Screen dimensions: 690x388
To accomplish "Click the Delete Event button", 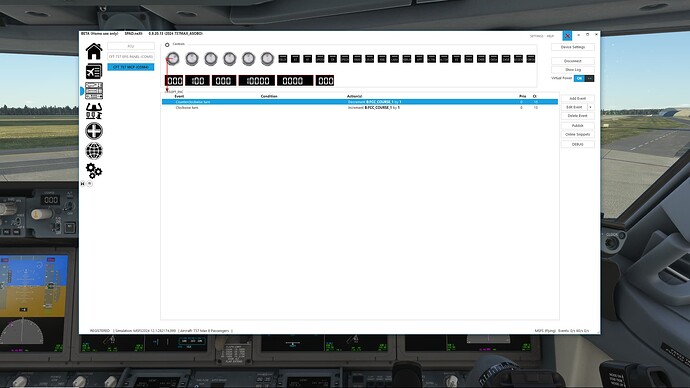I will (x=577, y=116).
